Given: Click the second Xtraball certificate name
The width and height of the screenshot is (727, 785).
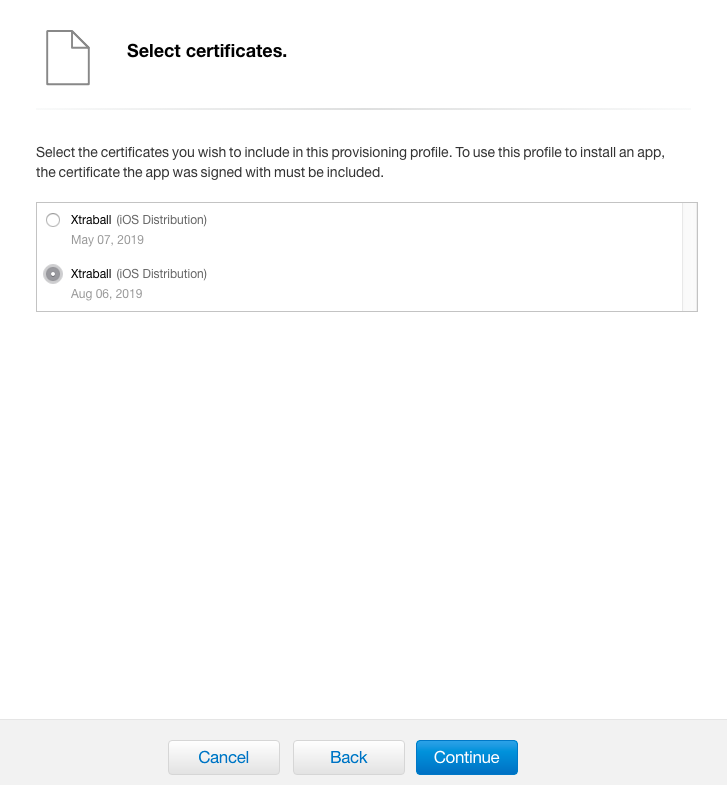Looking at the screenshot, I should click(x=91, y=274).
